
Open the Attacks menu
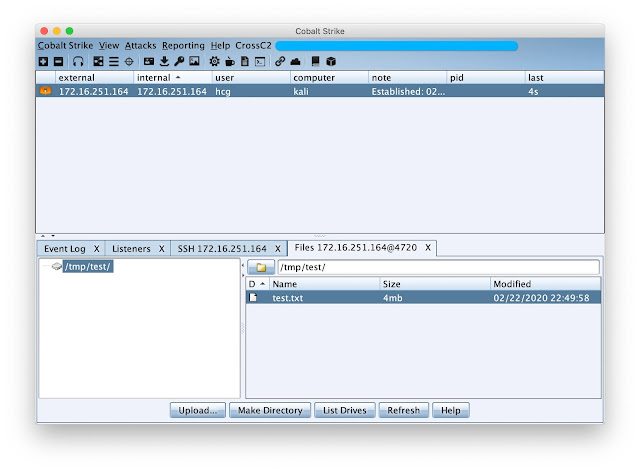click(x=140, y=45)
